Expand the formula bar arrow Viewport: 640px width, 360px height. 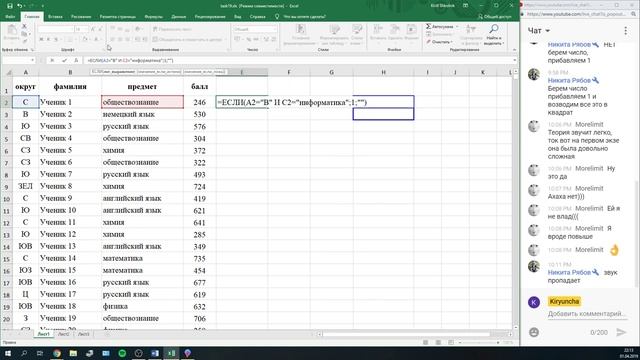point(514,60)
